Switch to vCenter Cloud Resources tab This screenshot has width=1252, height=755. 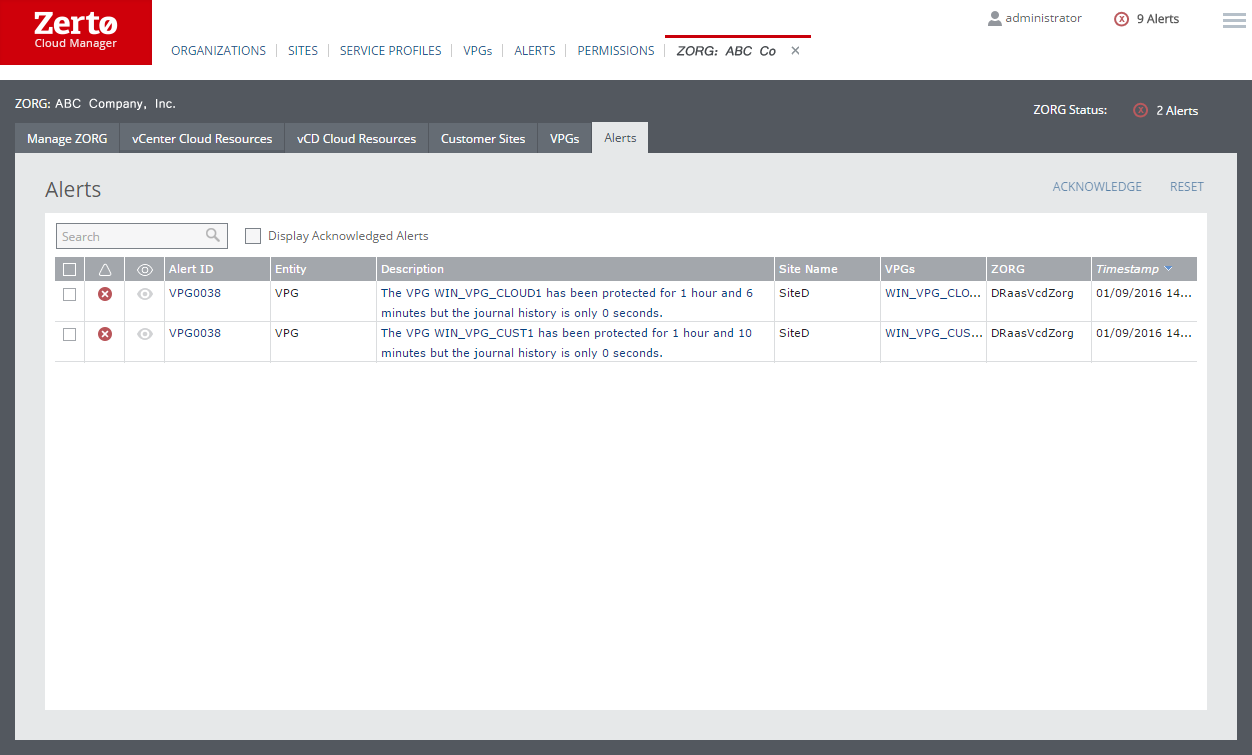202,138
